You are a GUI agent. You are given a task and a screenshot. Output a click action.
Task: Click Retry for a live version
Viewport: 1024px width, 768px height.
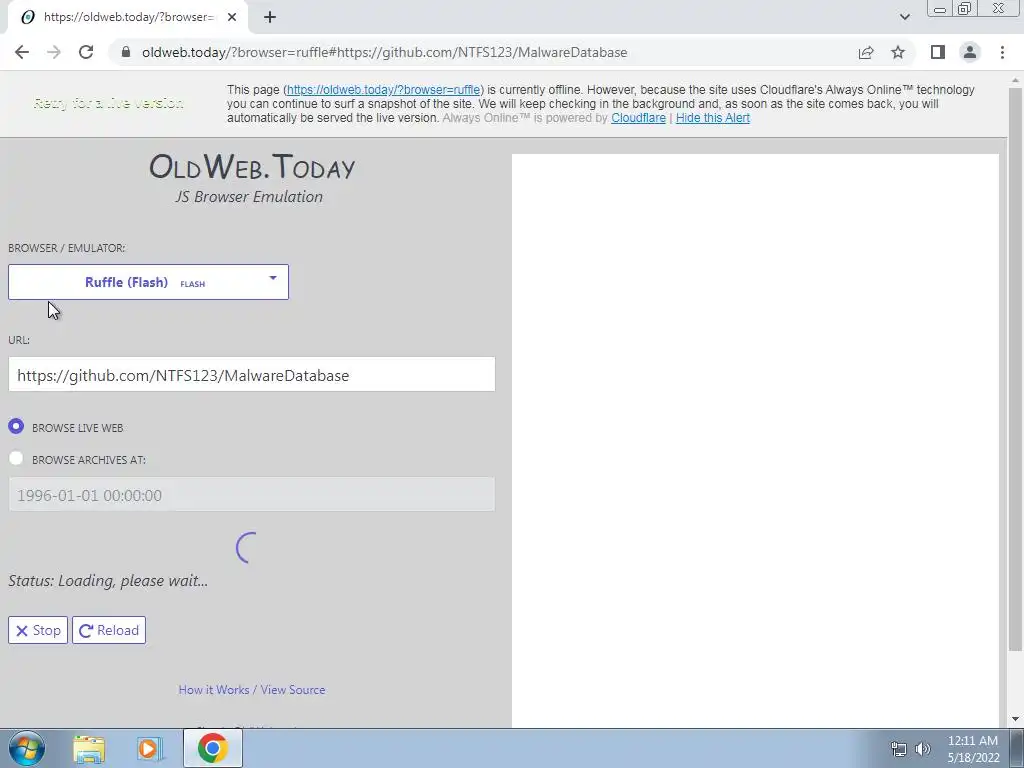click(108, 103)
